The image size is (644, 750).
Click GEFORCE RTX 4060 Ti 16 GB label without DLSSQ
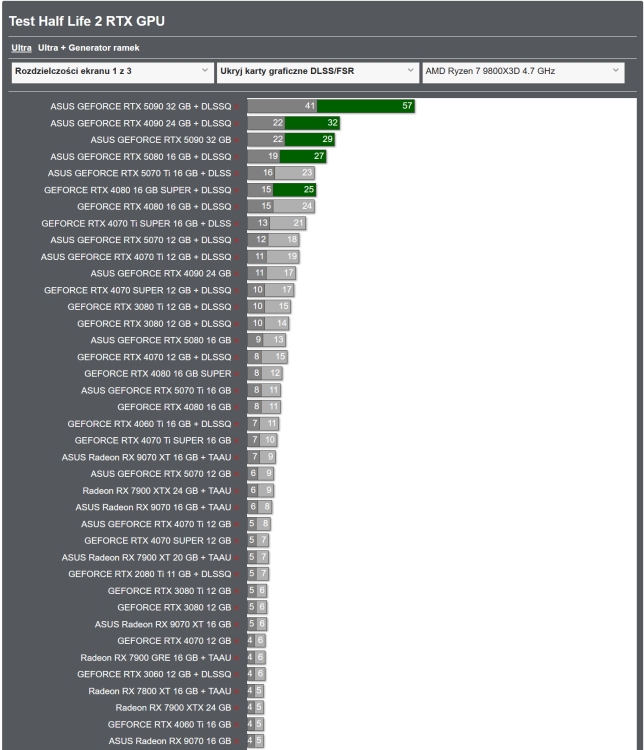[x=169, y=725]
